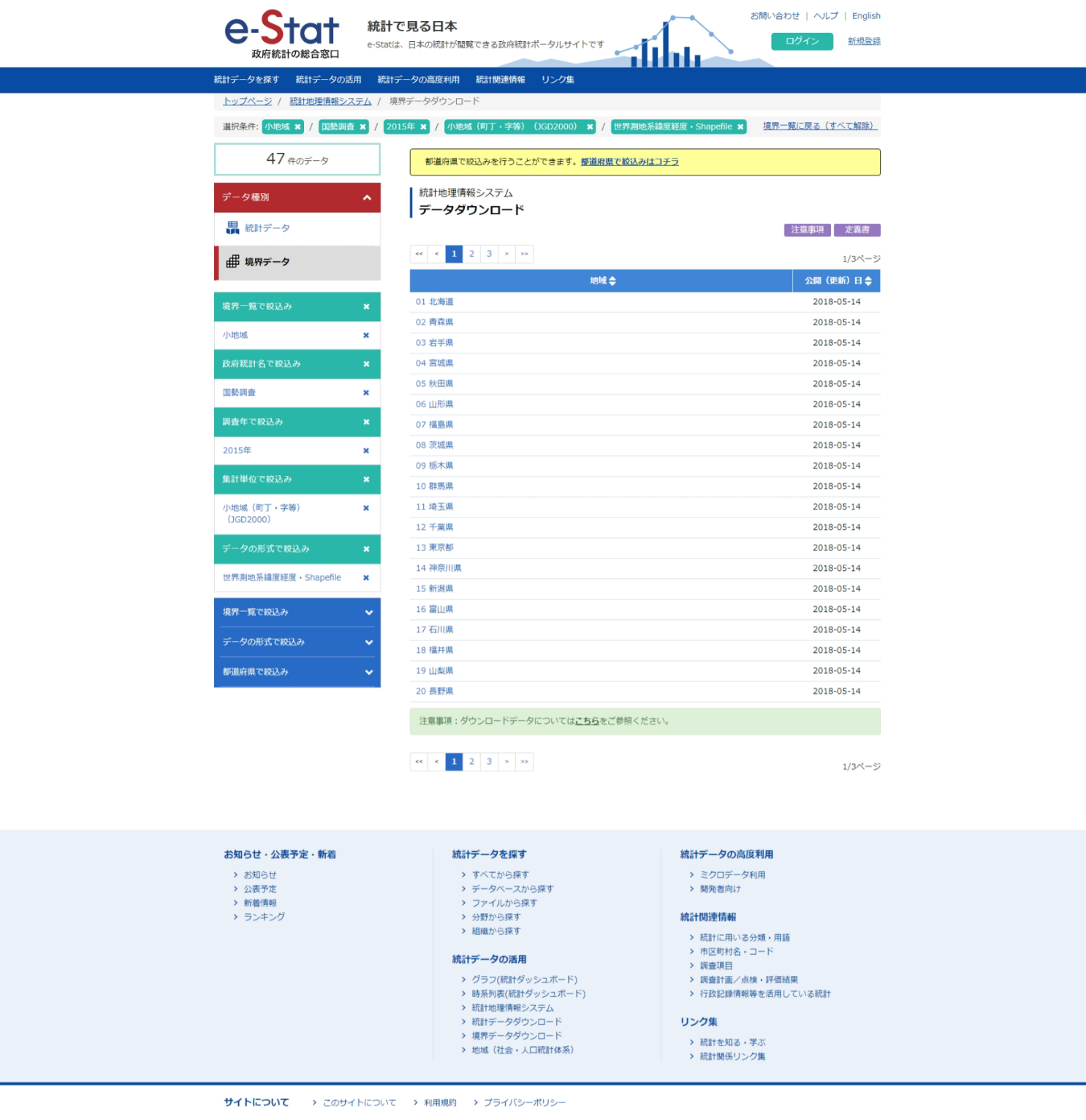1086x1120 pixels.
Task: Expand the blue 境界一覧で絞込み dropdown
Action: (368, 613)
